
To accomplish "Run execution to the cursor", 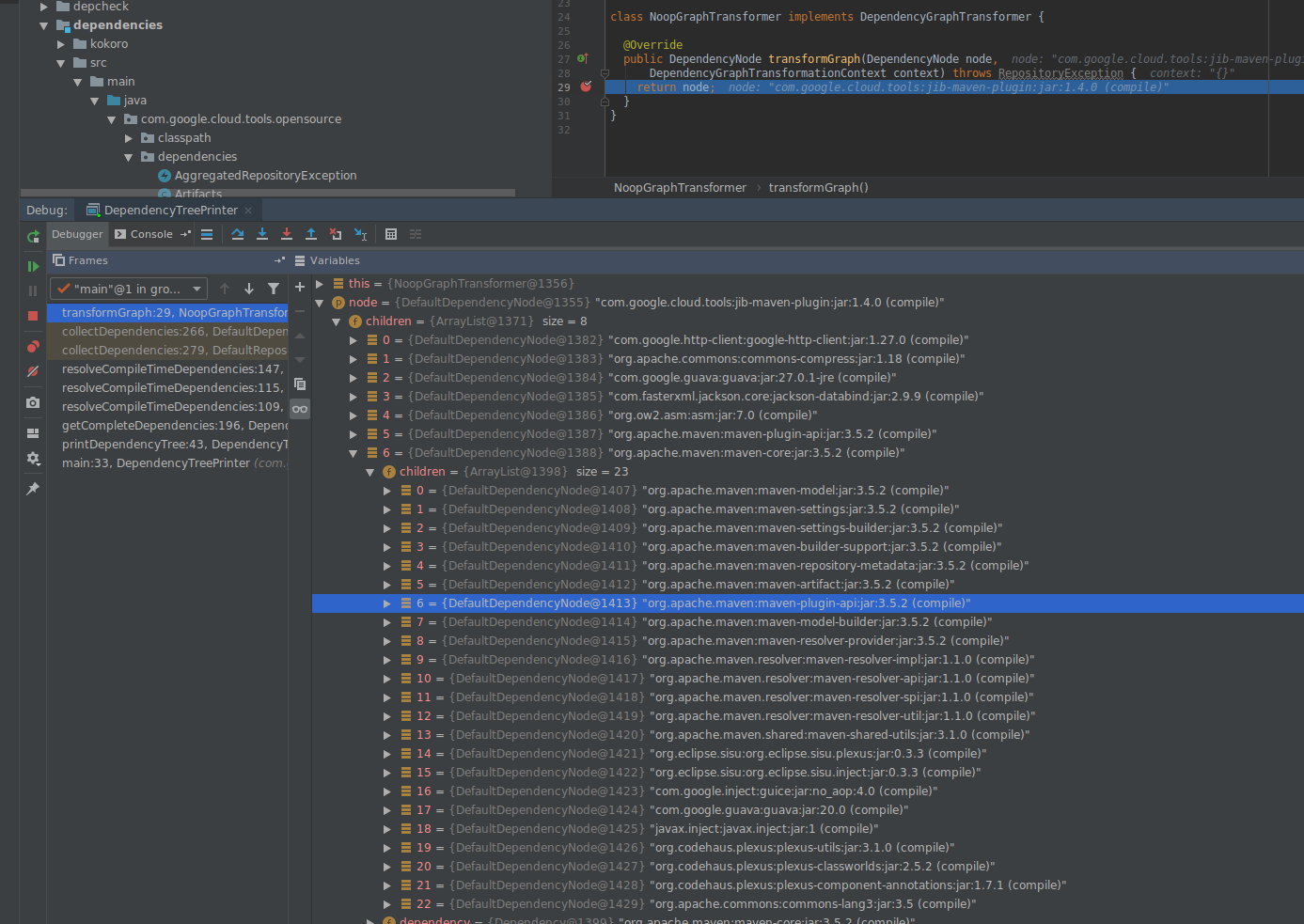I will click(x=360, y=234).
